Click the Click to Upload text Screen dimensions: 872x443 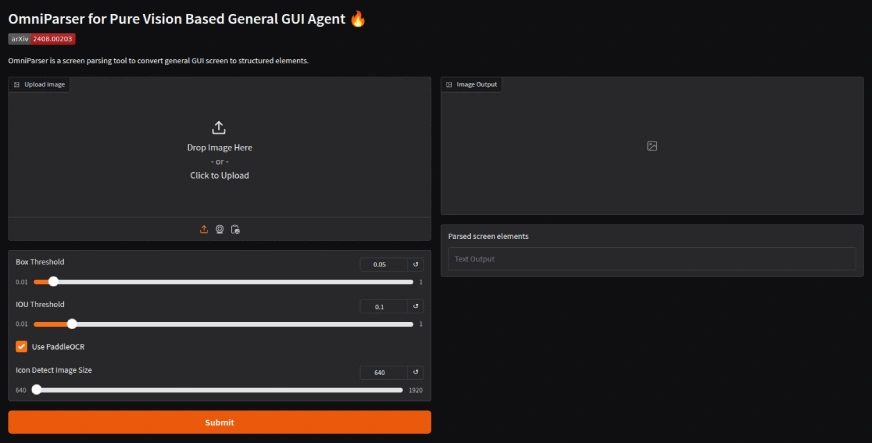coord(220,175)
